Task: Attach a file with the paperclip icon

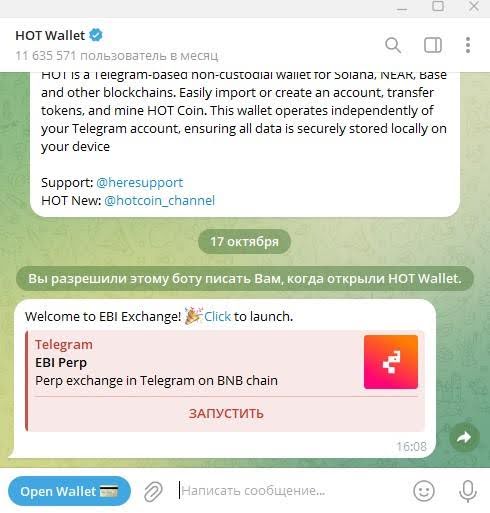Action: [x=153, y=491]
